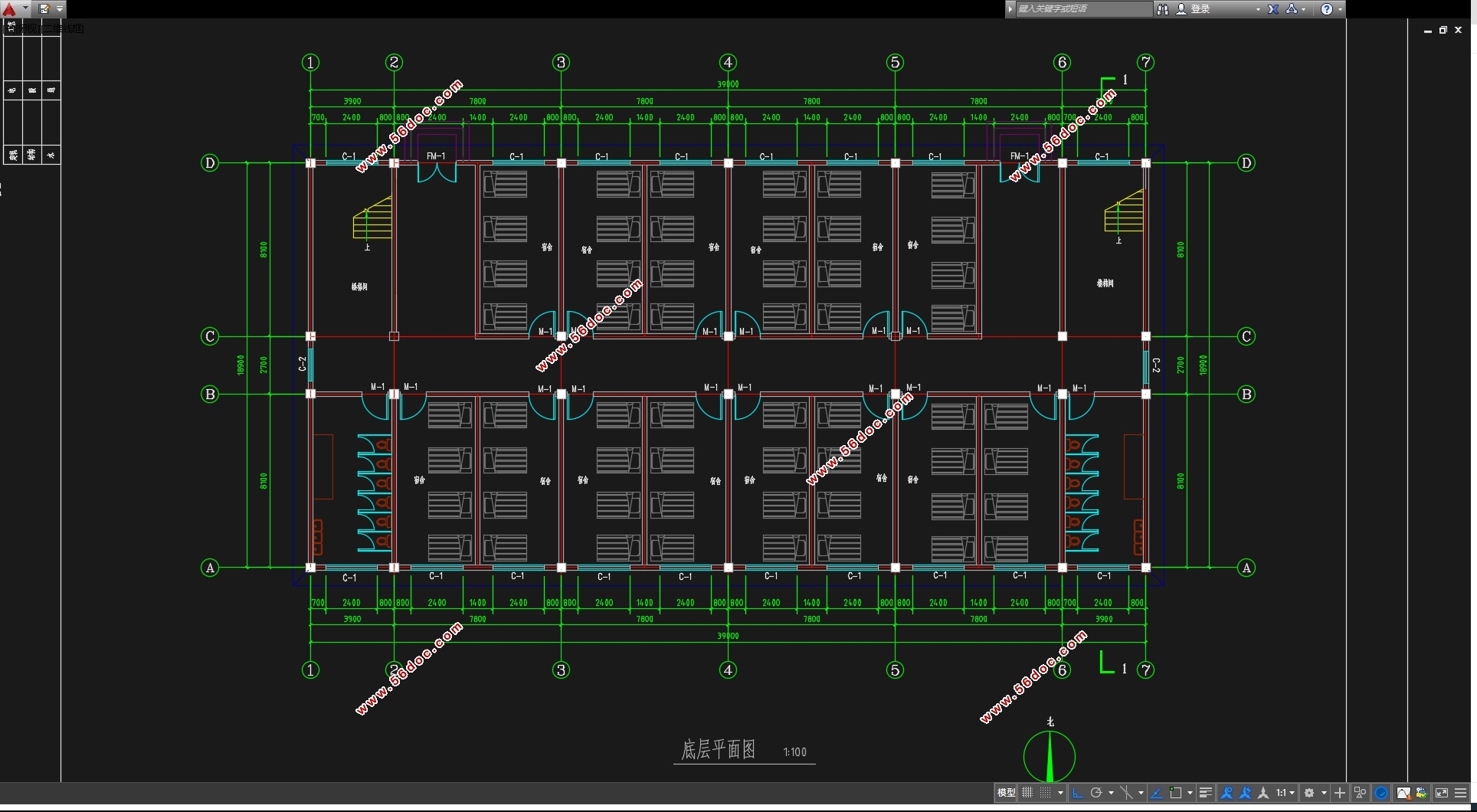Select the left staircase symbol
1477x812 pixels.
click(372, 218)
